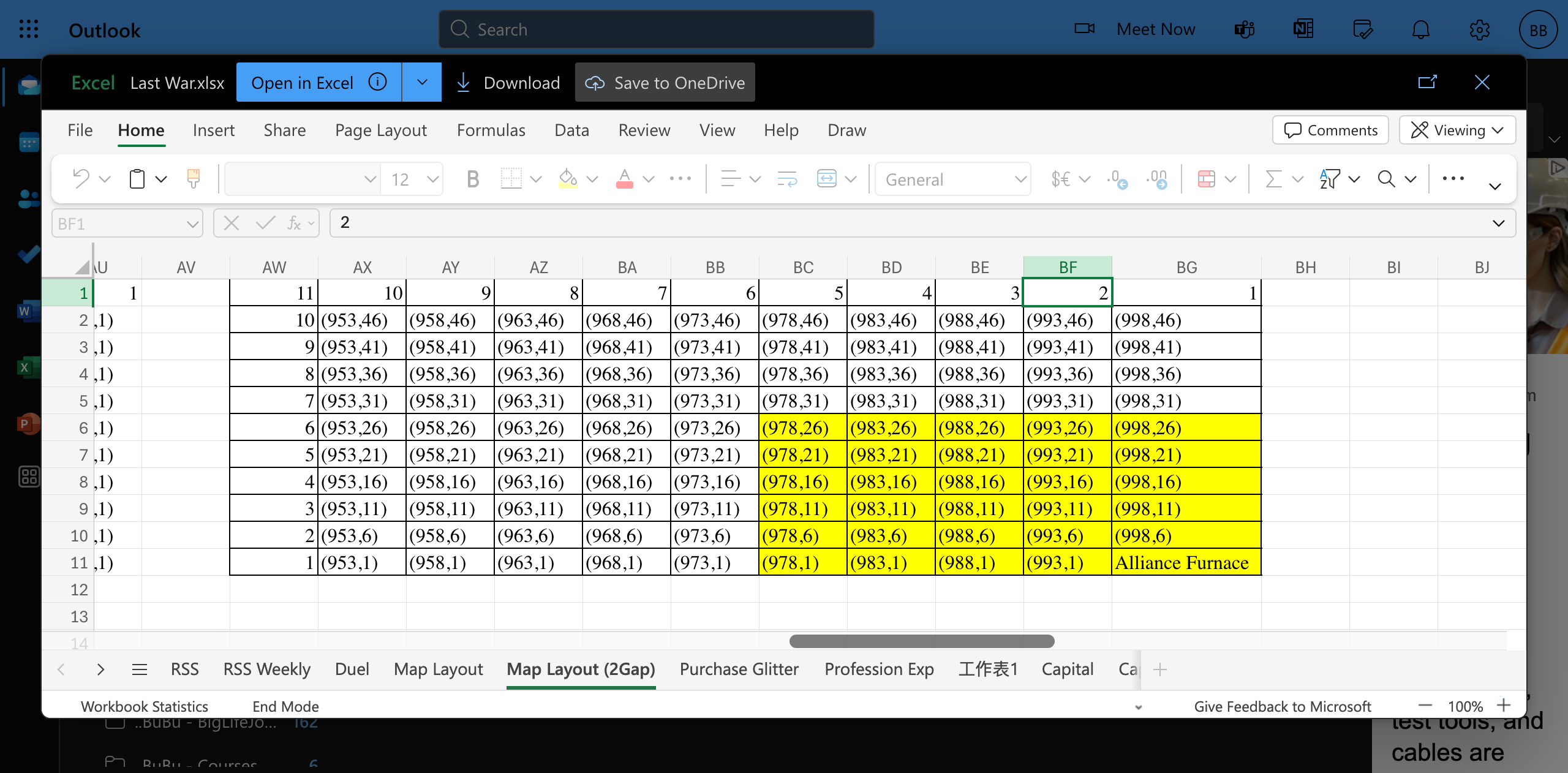This screenshot has width=1568, height=773.
Task: Click the clipboard paste icon
Action: pos(137,179)
